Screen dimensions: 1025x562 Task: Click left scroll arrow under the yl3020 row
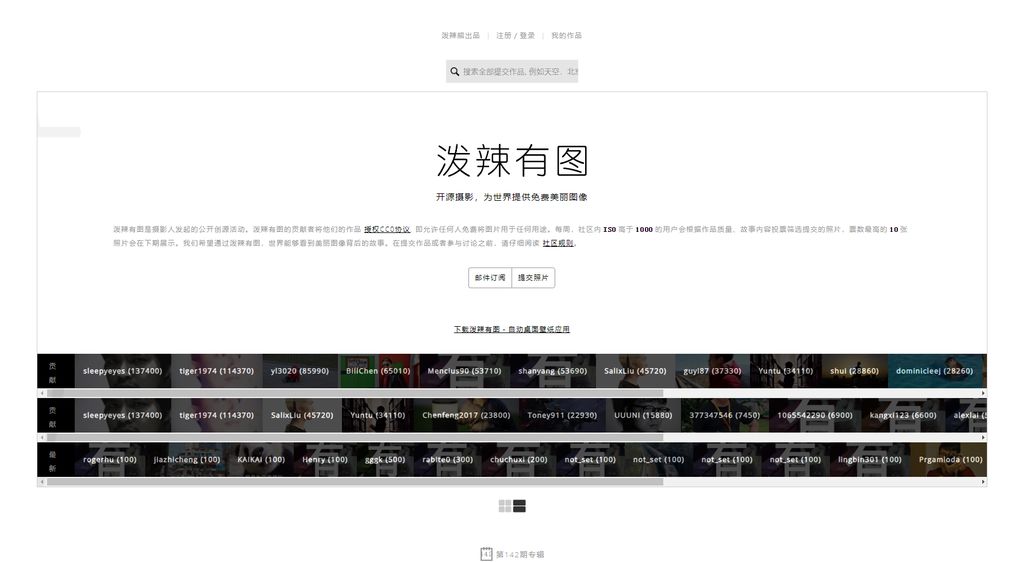coord(42,393)
